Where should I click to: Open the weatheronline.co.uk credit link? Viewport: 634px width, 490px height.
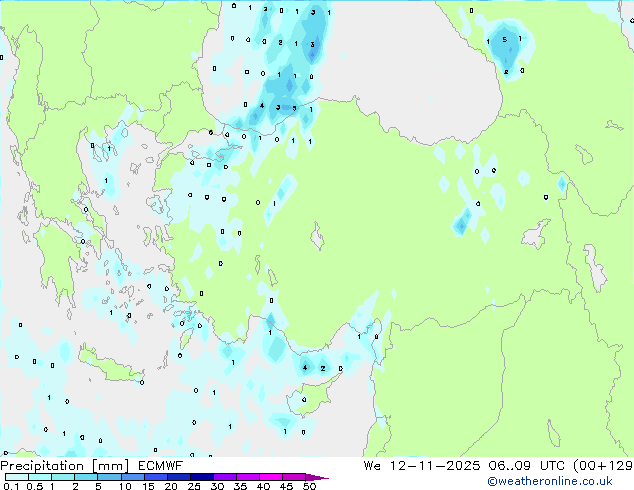550,481
